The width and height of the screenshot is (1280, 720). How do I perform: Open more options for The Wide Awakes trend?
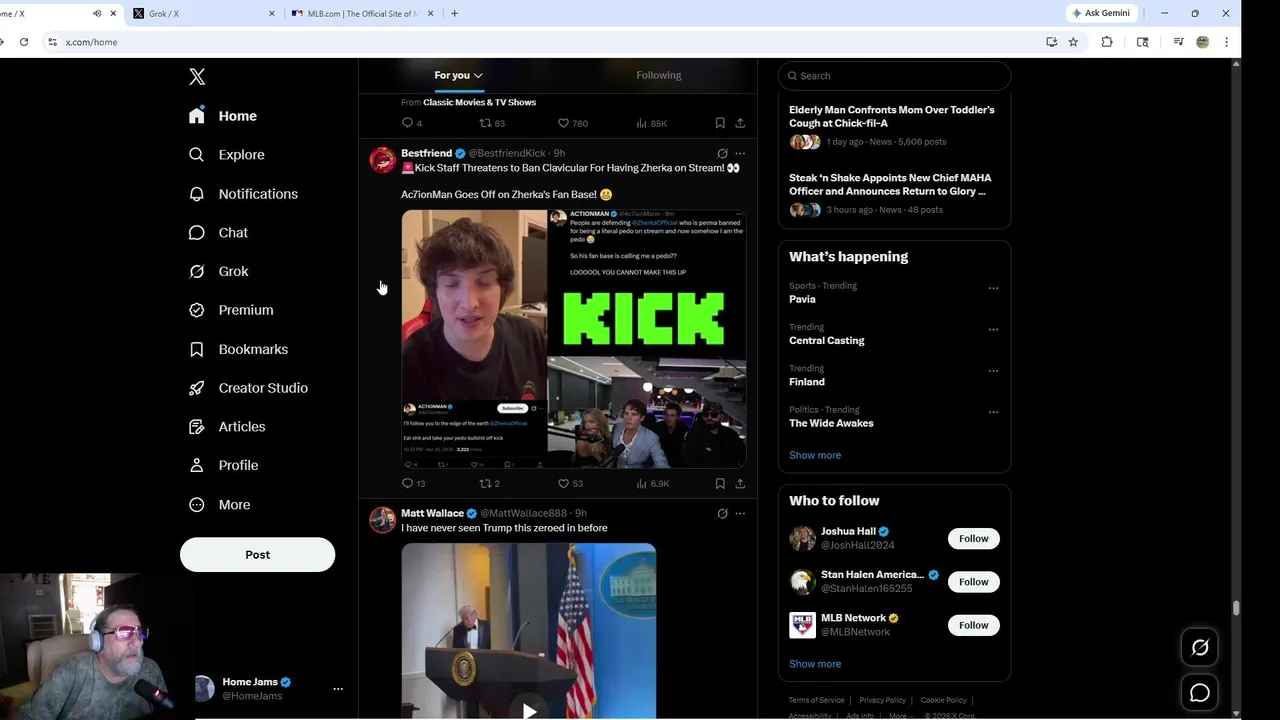[993, 412]
